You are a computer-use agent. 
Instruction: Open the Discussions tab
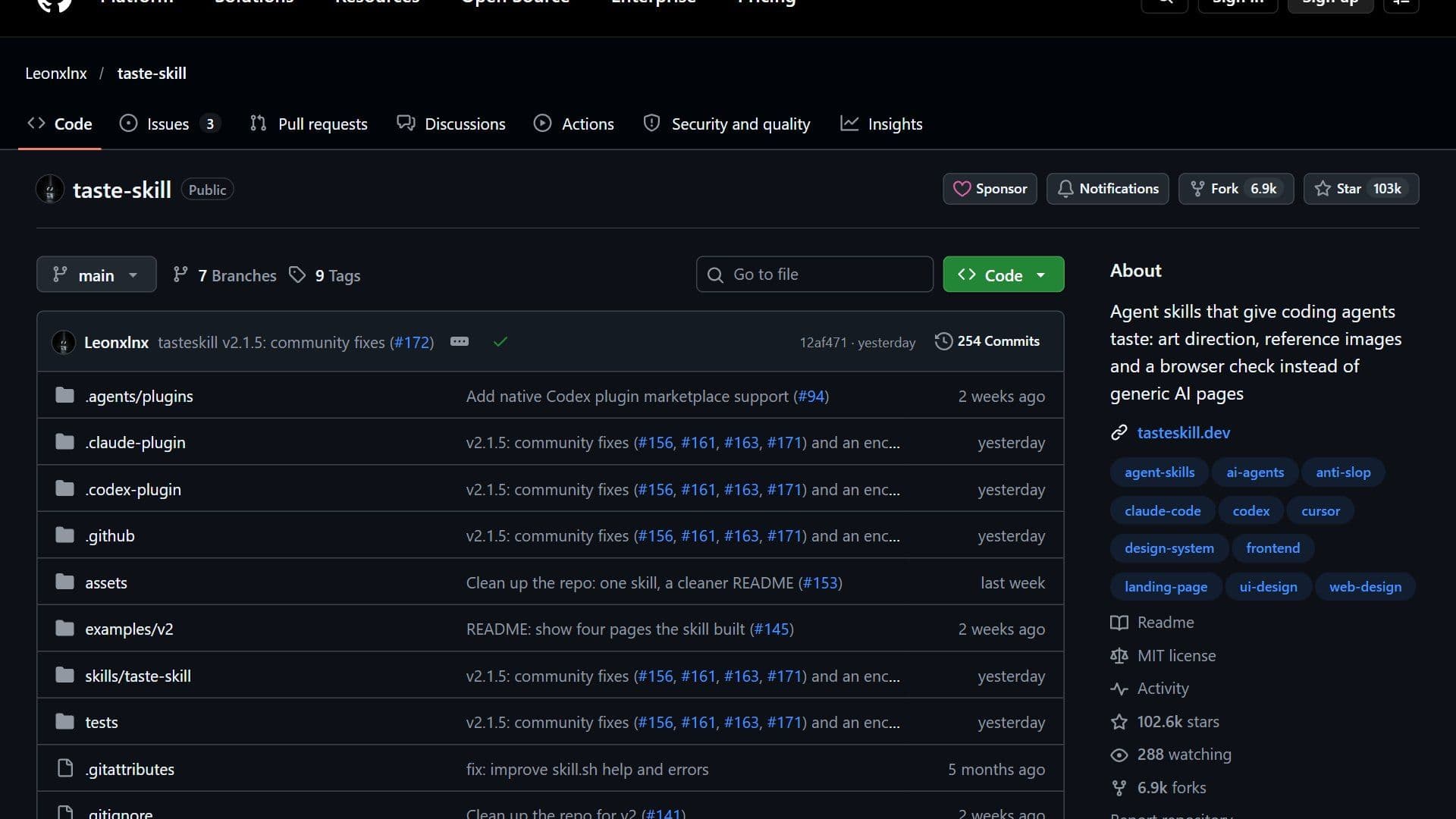click(451, 124)
